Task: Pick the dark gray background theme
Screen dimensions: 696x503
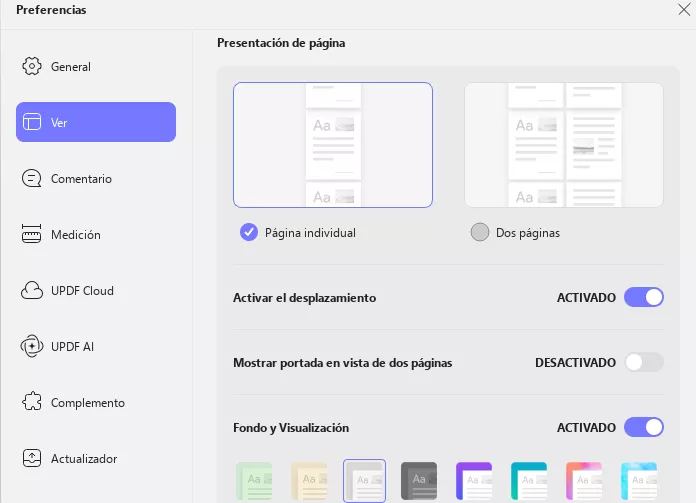Action: tap(419, 481)
